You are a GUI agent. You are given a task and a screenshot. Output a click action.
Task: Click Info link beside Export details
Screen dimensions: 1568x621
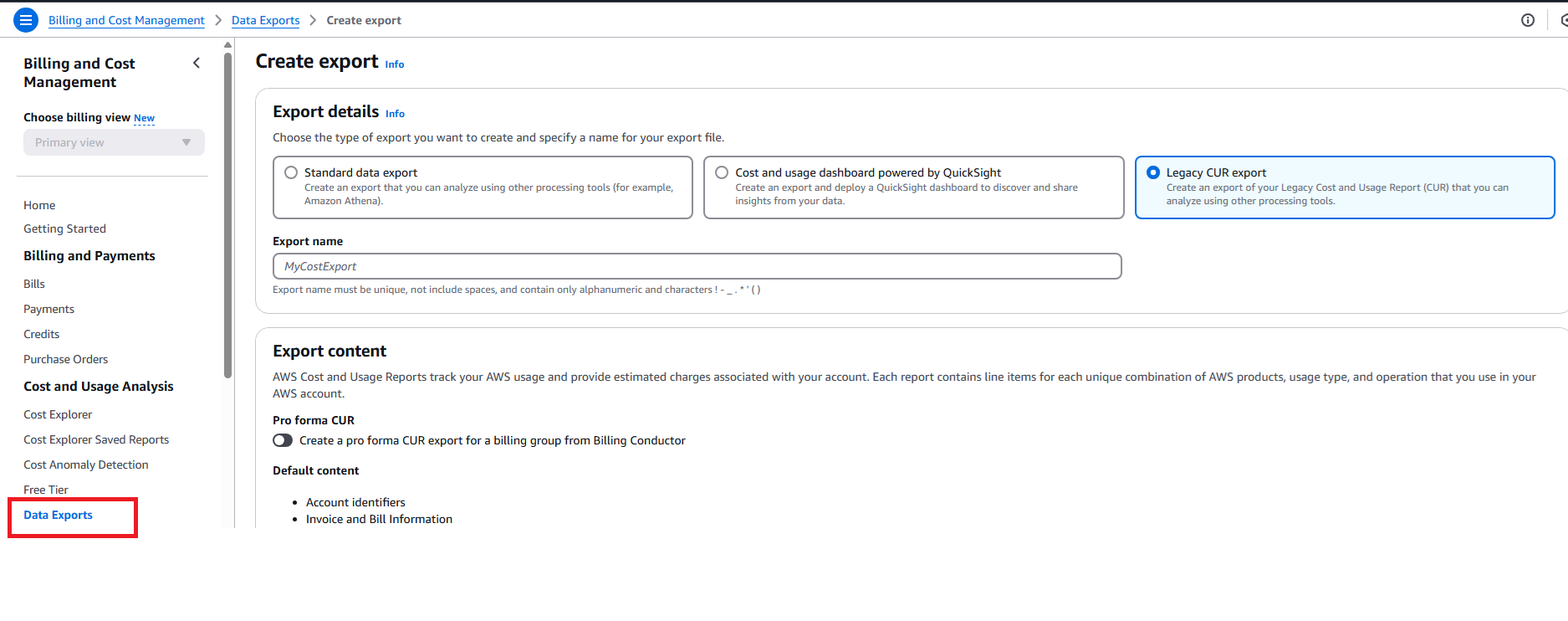point(395,114)
